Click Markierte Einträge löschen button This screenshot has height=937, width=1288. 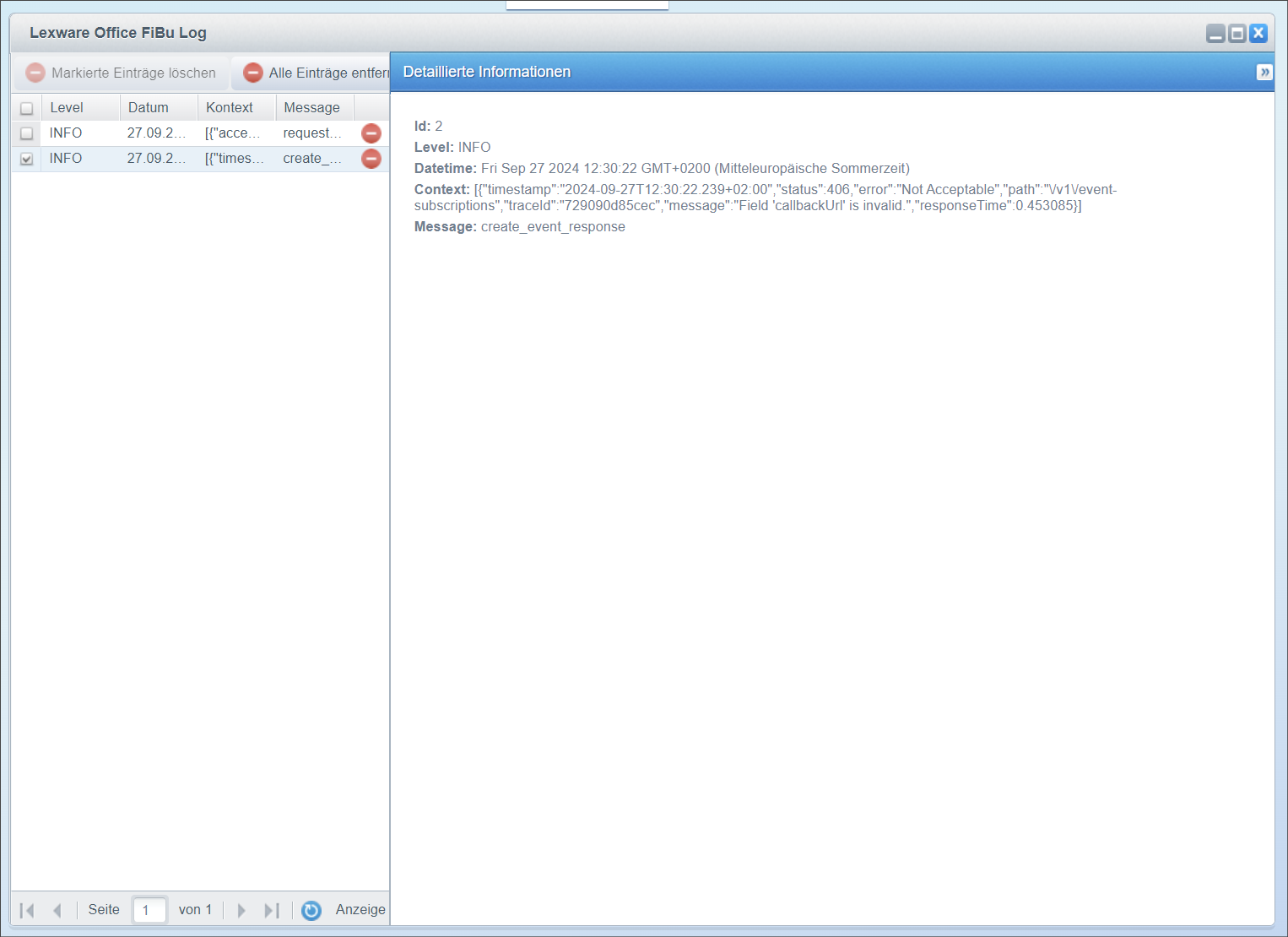pyautogui.click(x=121, y=73)
